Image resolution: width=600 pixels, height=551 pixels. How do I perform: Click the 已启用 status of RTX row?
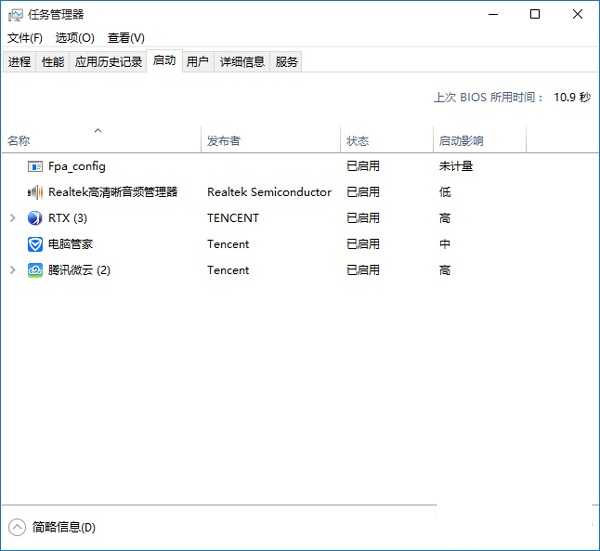[363, 218]
